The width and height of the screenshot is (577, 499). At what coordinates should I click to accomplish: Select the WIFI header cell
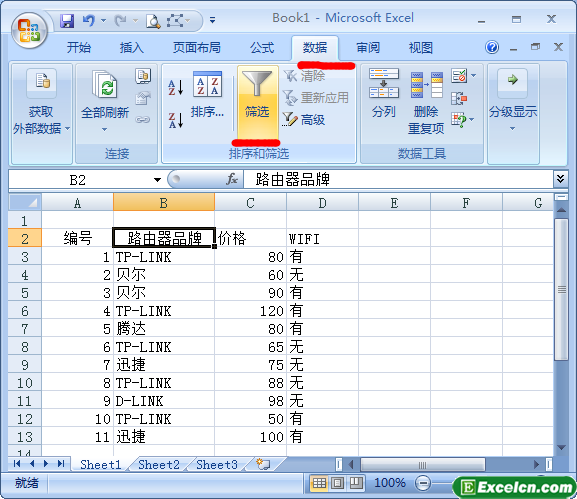[322, 238]
